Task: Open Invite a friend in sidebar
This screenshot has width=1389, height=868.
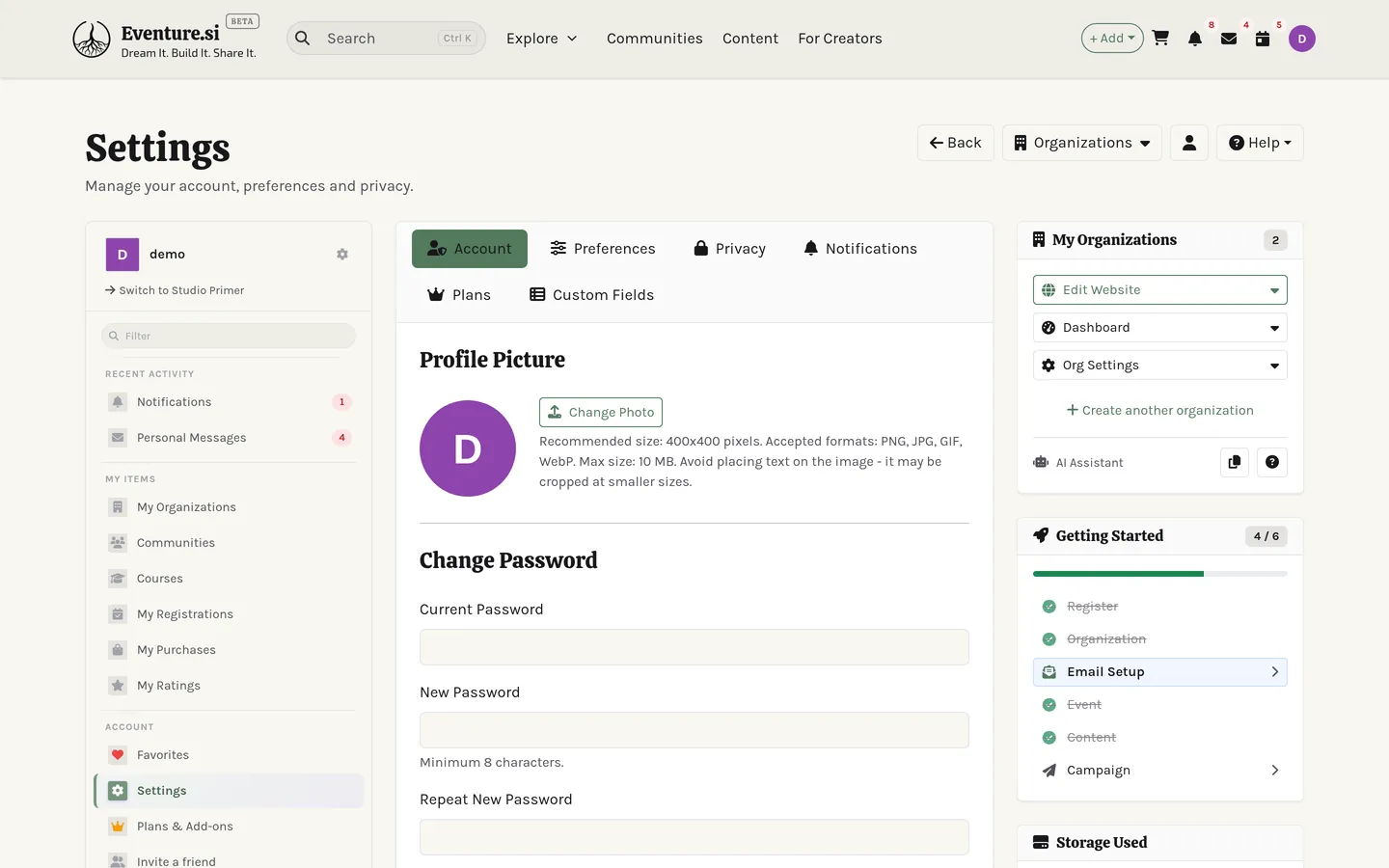Action: [229, 860]
